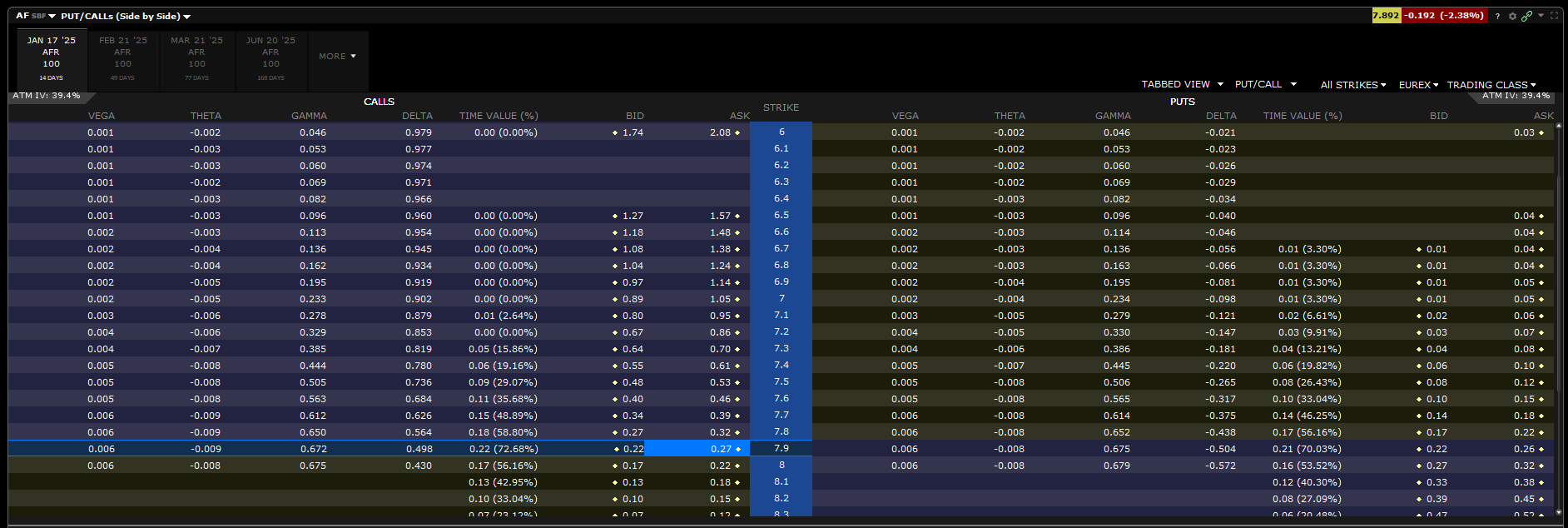Select the JUN 20 '25 expiry tab
Screen dimensions: 1568x528
point(270,58)
